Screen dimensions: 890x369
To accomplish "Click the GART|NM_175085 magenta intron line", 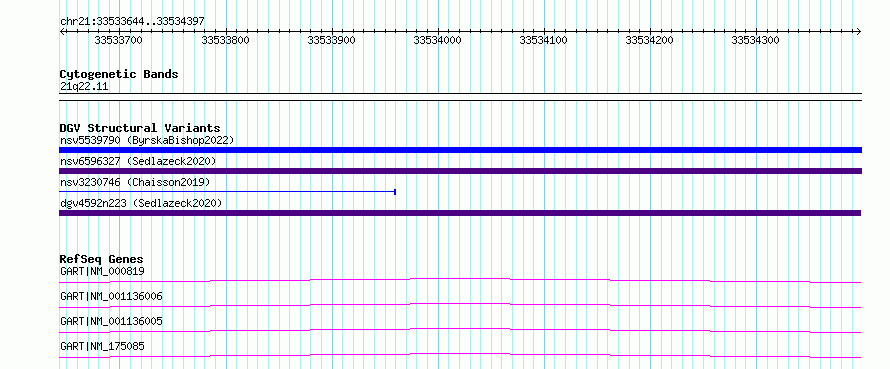I will tap(460, 355).
